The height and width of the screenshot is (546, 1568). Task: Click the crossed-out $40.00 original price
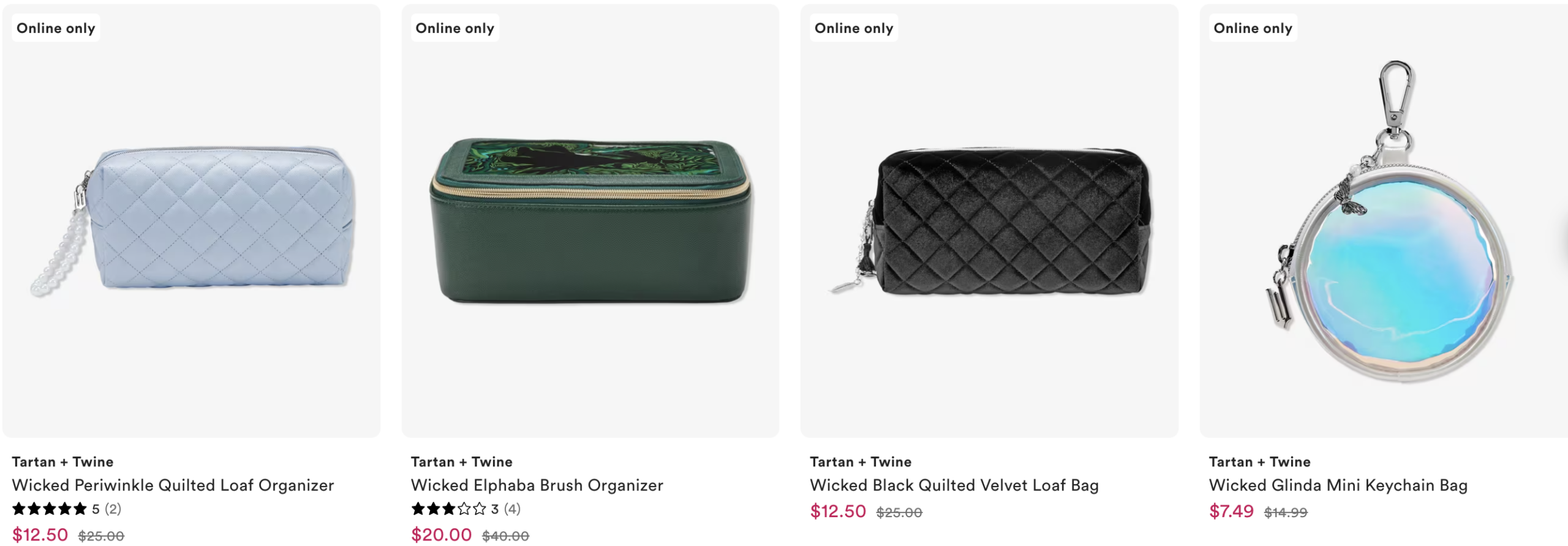pyautogui.click(x=505, y=536)
